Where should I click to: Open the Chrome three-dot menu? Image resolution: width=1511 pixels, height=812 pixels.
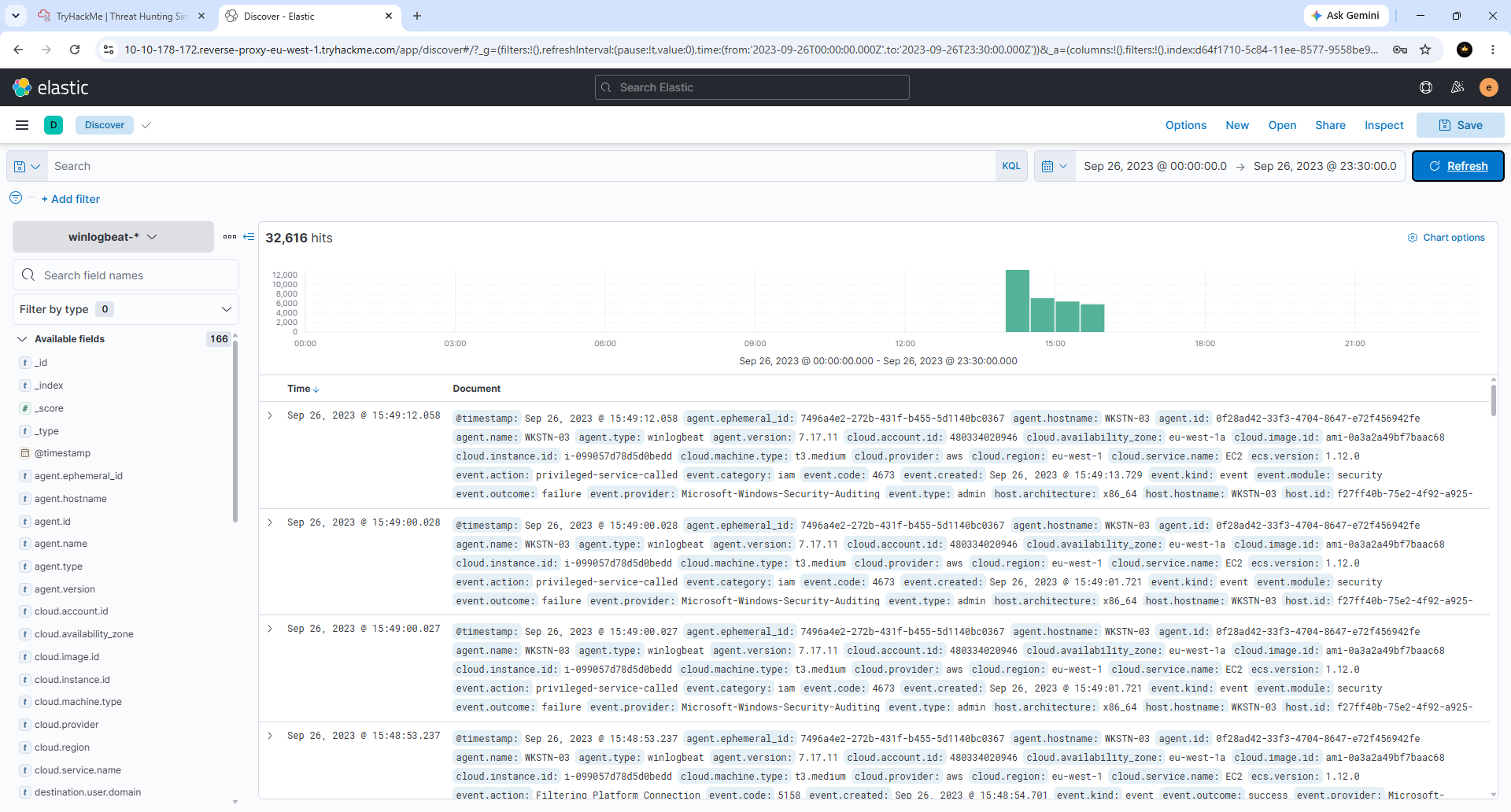[x=1493, y=50]
